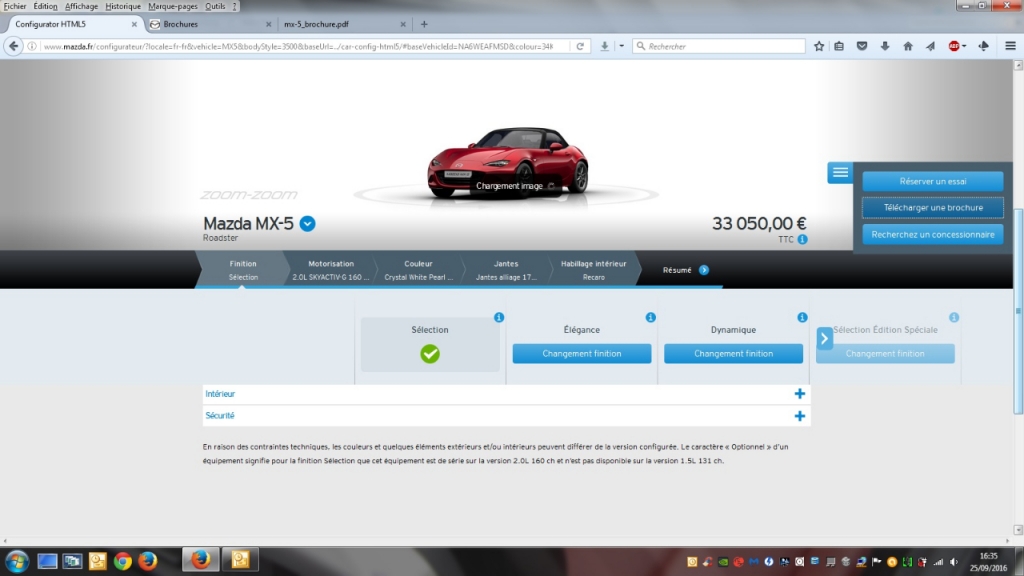Click the green checkmark on the Sélection trim

click(430, 354)
